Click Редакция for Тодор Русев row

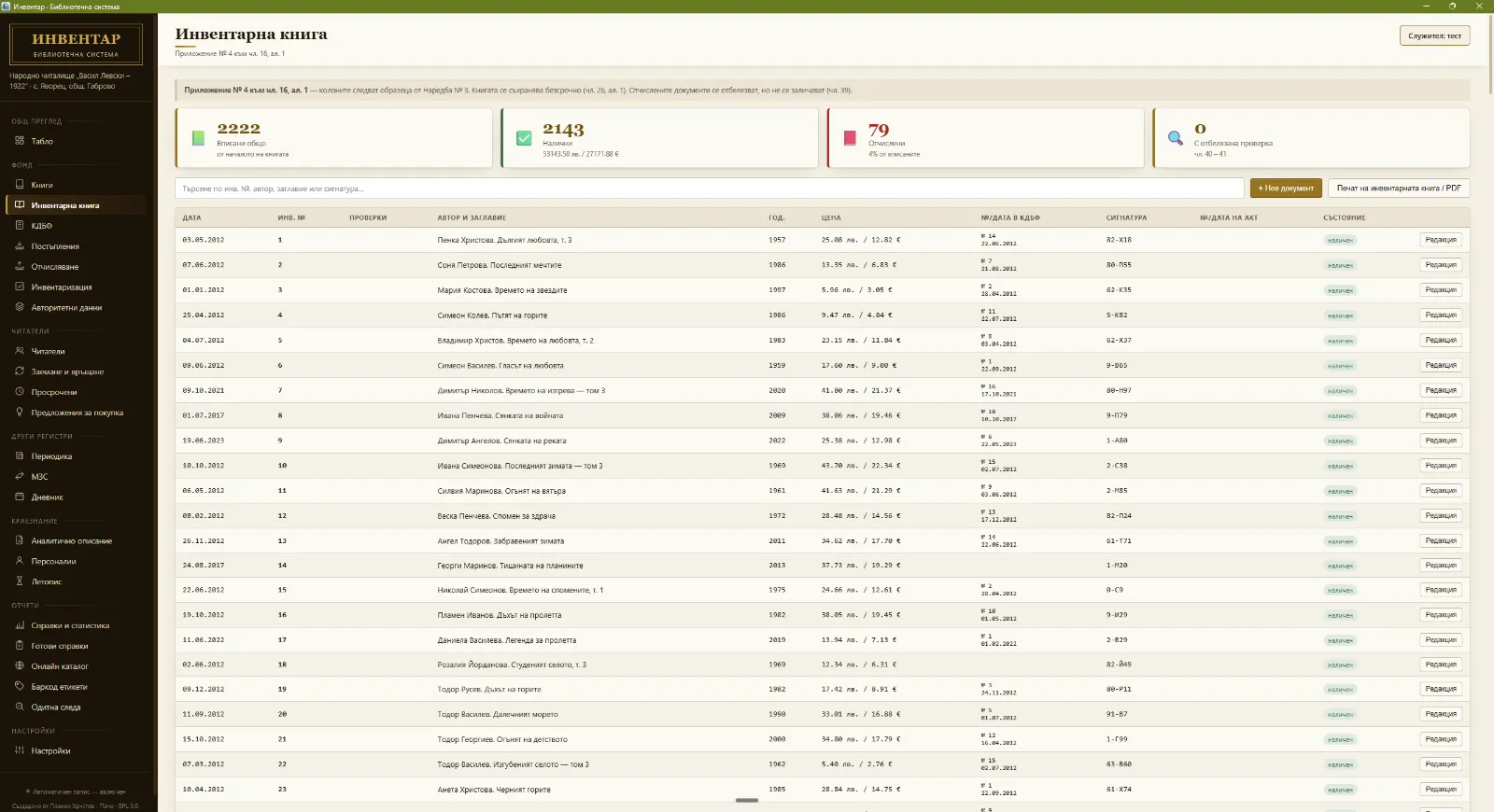coord(1441,689)
